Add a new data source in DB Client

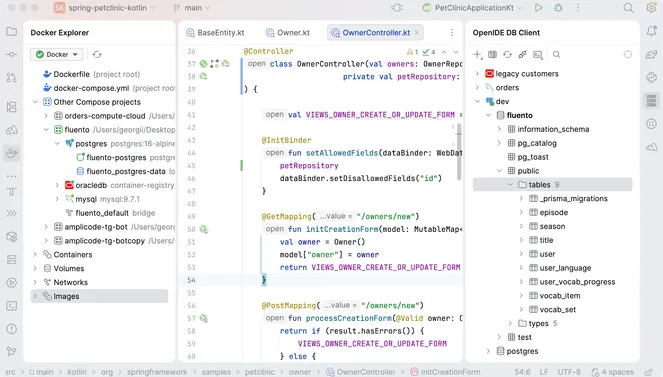477,55
